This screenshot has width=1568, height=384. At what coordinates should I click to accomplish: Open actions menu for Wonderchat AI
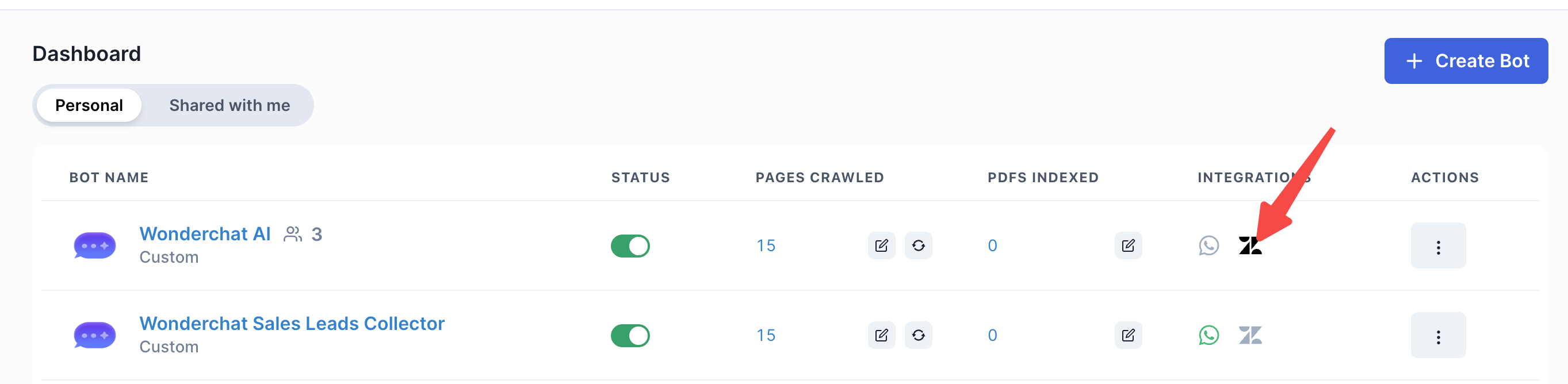1438,247
